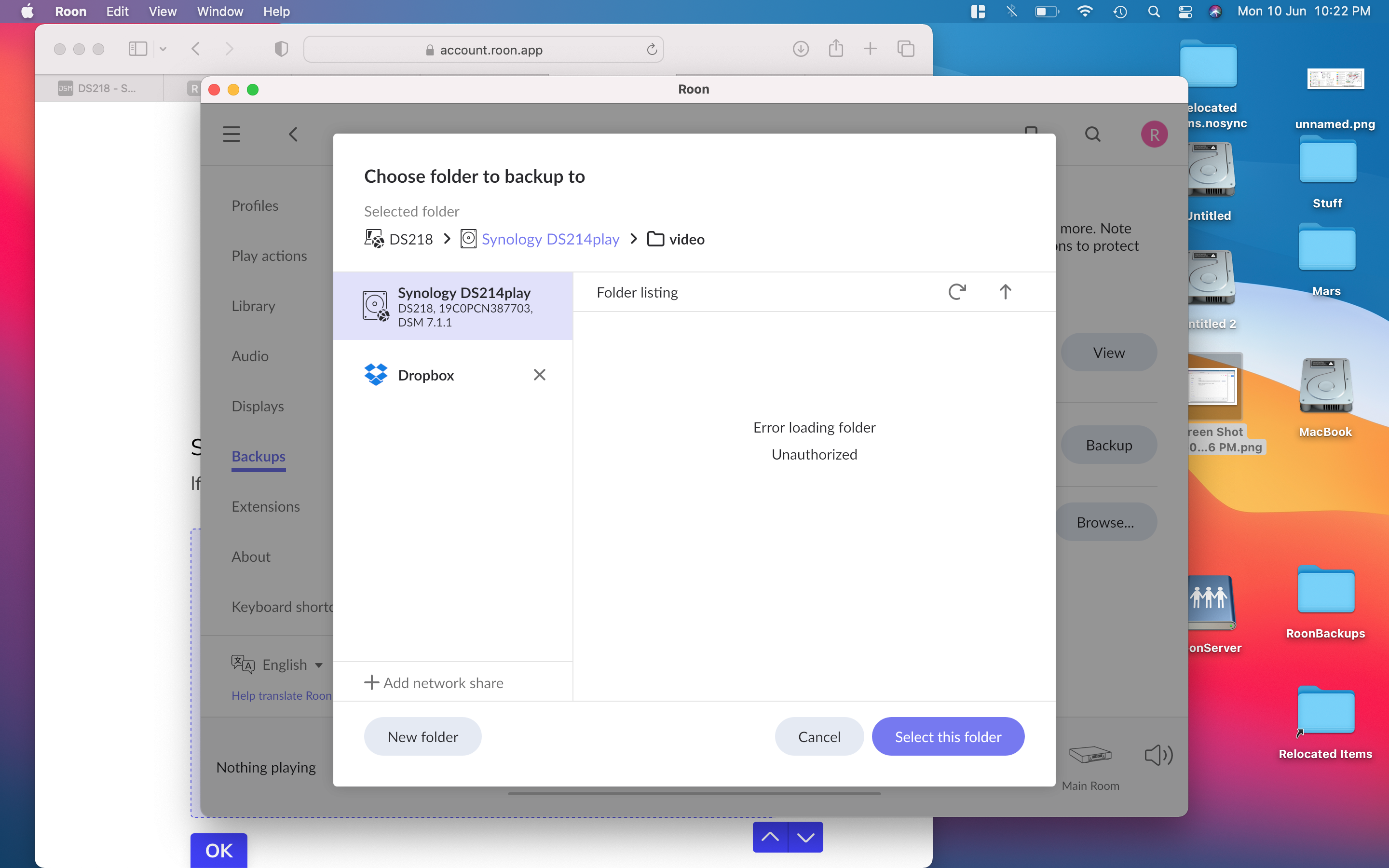
Task: Click the up chevron button in Safari
Action: click(x=770, y=837)
